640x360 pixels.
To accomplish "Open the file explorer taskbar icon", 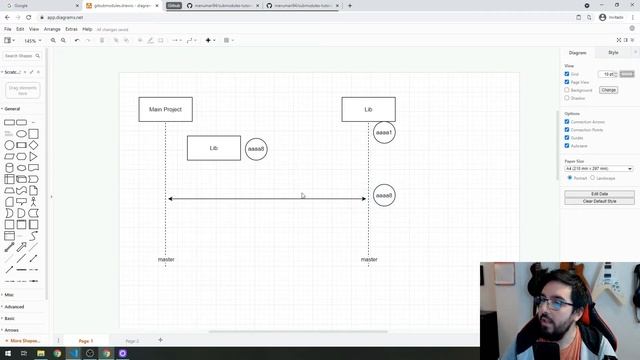I will point(41,353).
